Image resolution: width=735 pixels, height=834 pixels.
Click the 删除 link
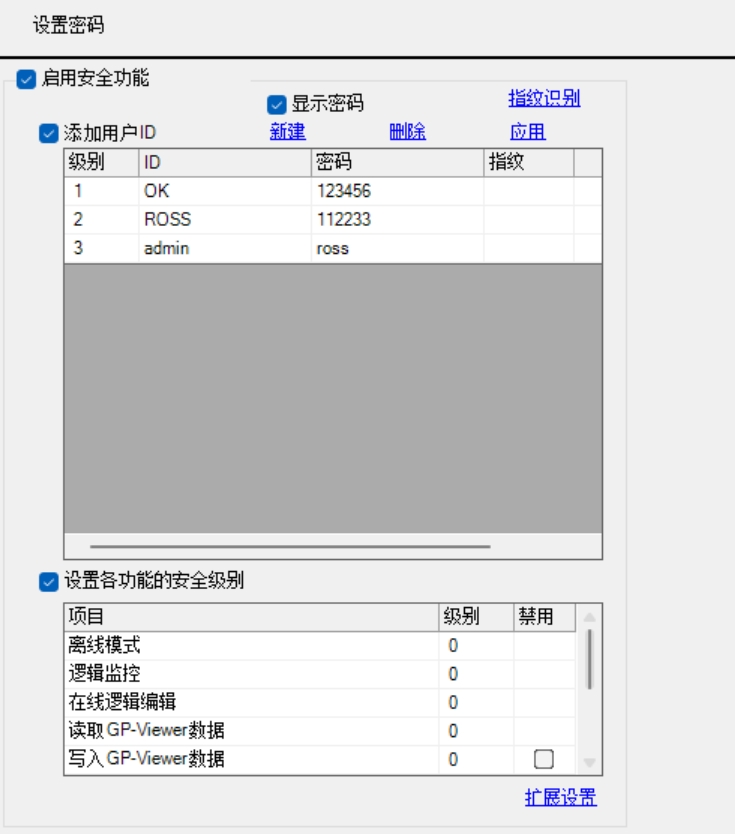[407, 132]
